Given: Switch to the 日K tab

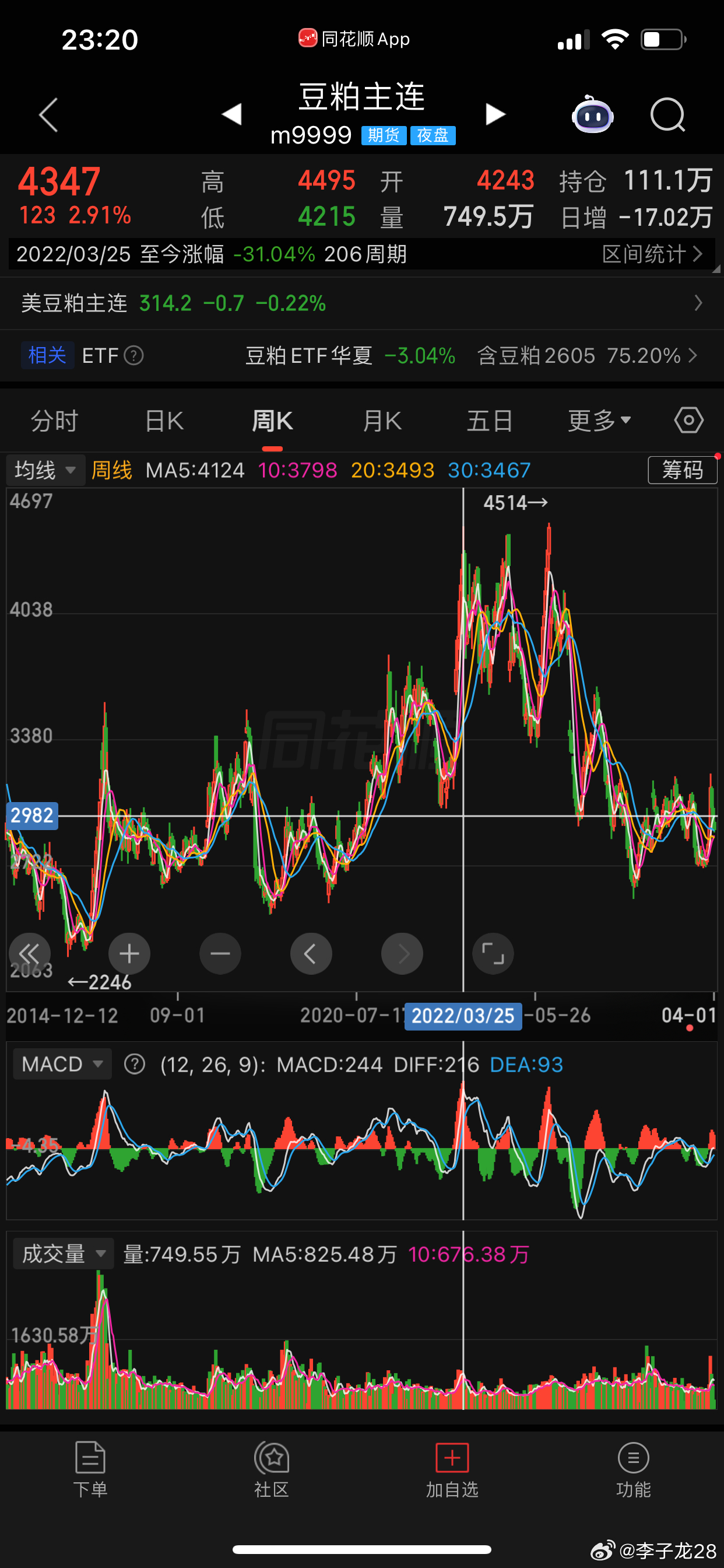Looking at the screenshot, I should click(164, 421).
